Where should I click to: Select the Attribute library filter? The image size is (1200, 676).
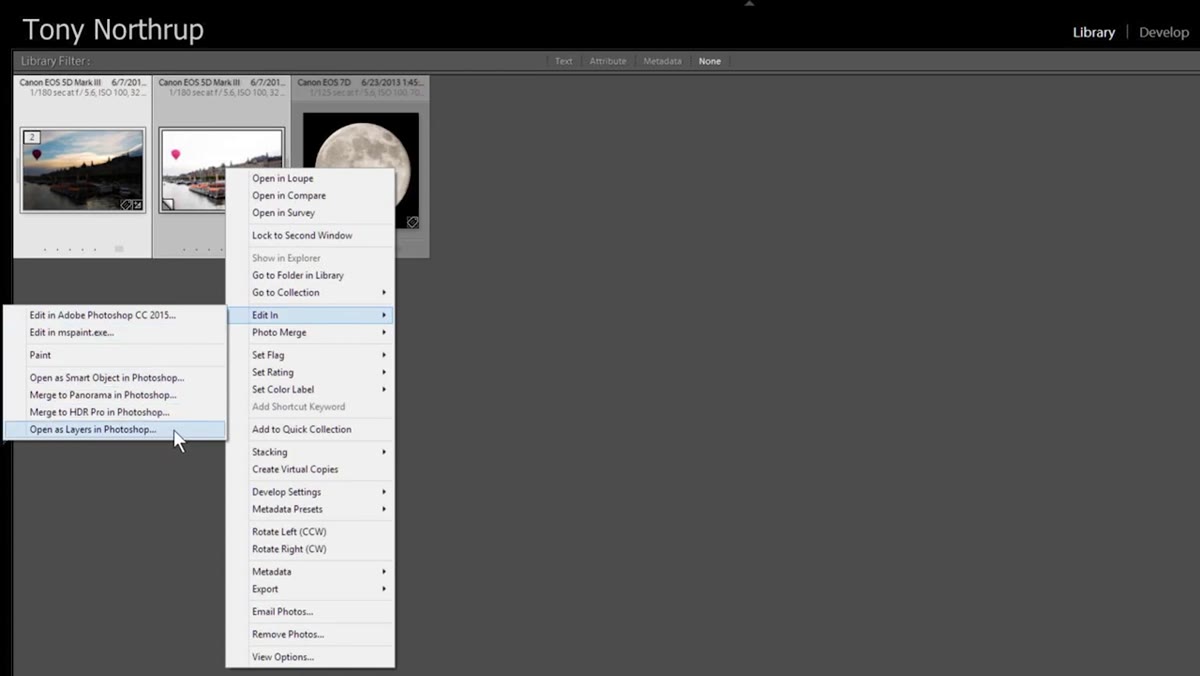click(x=608, y=61)
